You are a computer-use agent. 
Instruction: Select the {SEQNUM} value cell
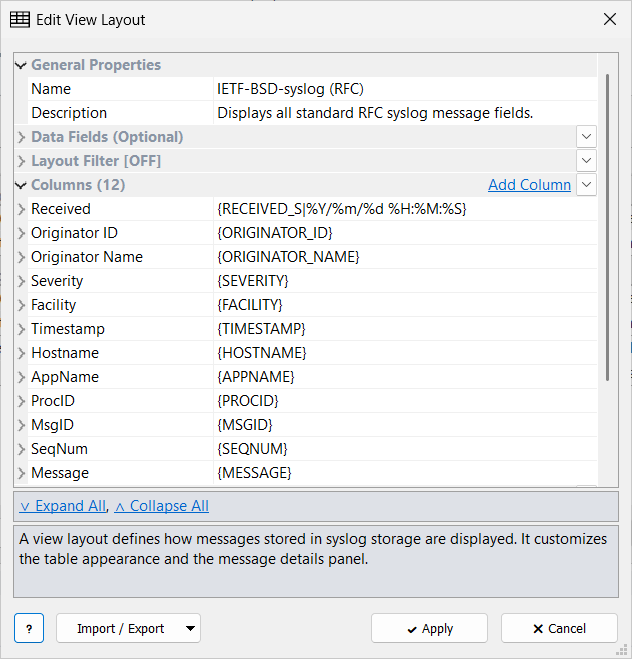[405, 448]
